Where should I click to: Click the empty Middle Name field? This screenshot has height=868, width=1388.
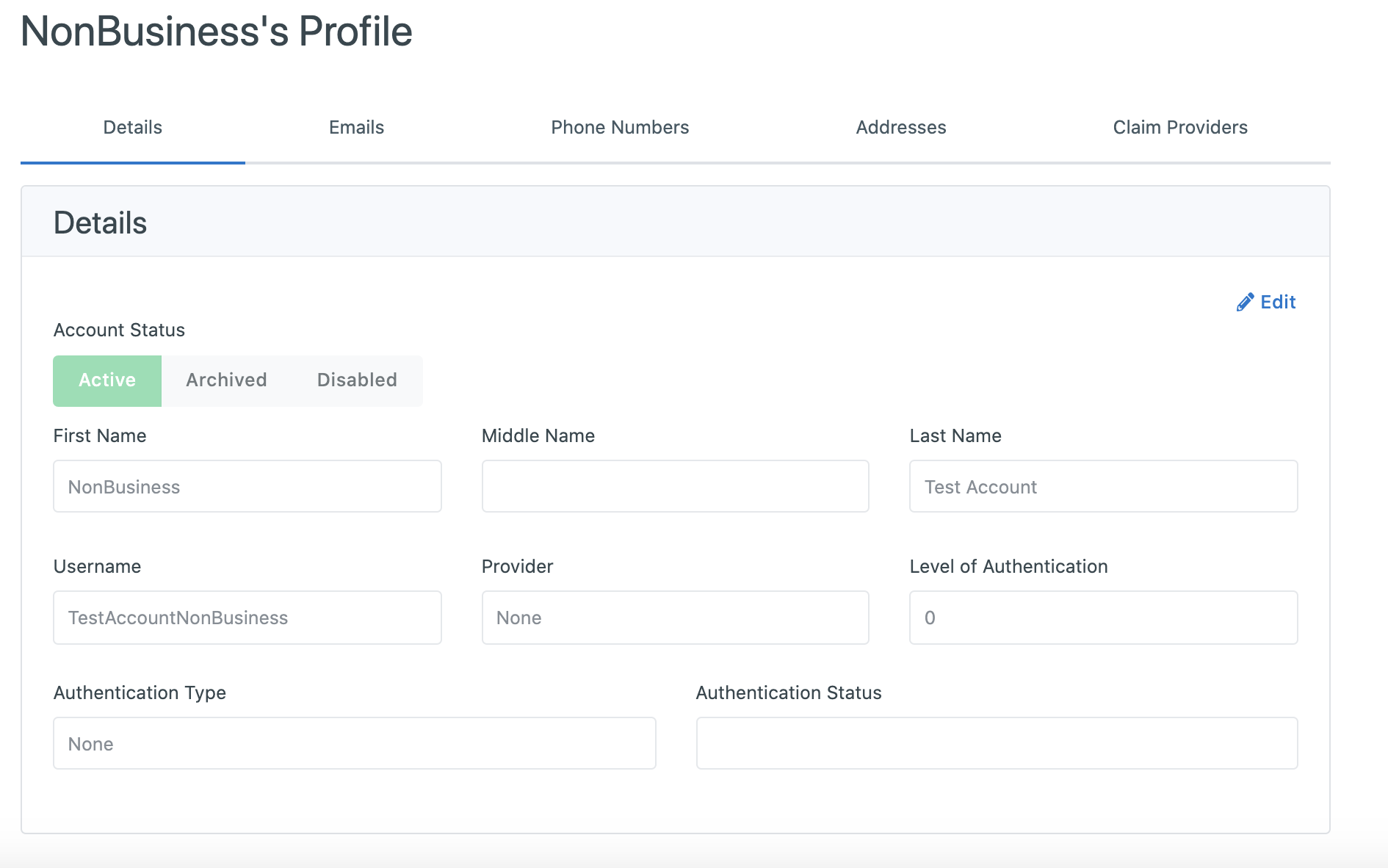tap(676, 486)
